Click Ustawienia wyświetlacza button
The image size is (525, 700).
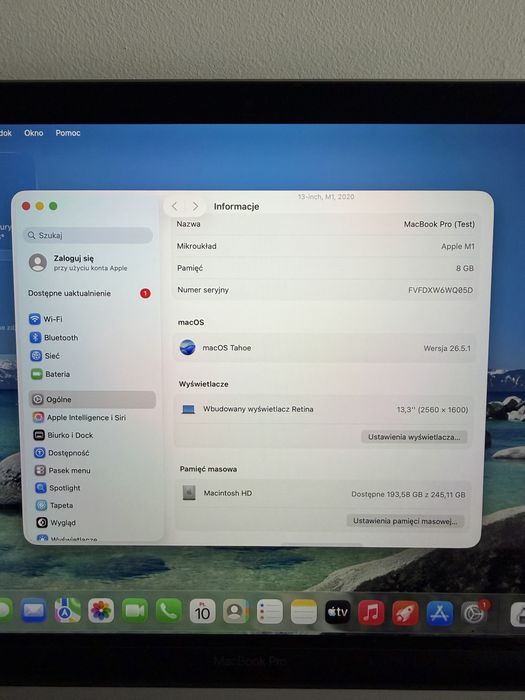coord(414,437)
